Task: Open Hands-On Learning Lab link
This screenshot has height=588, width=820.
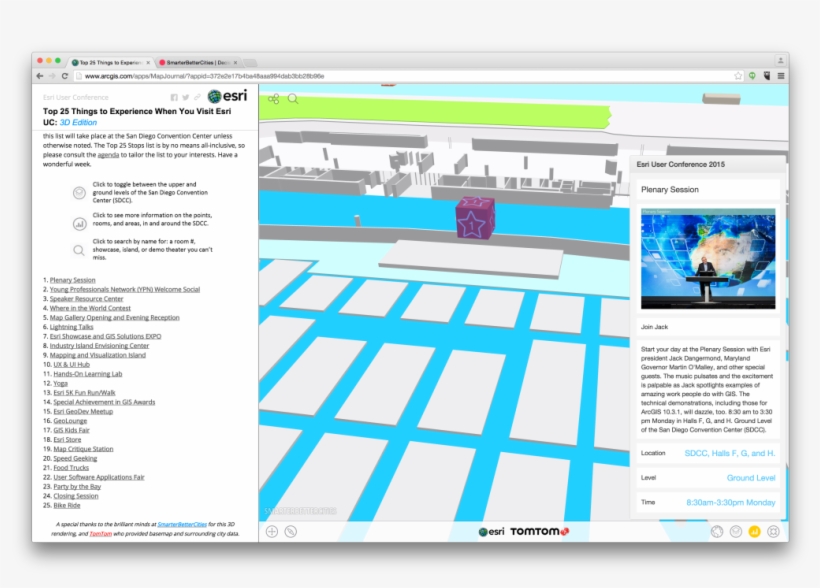Action: pyautogui.click(x=87, y=374)
